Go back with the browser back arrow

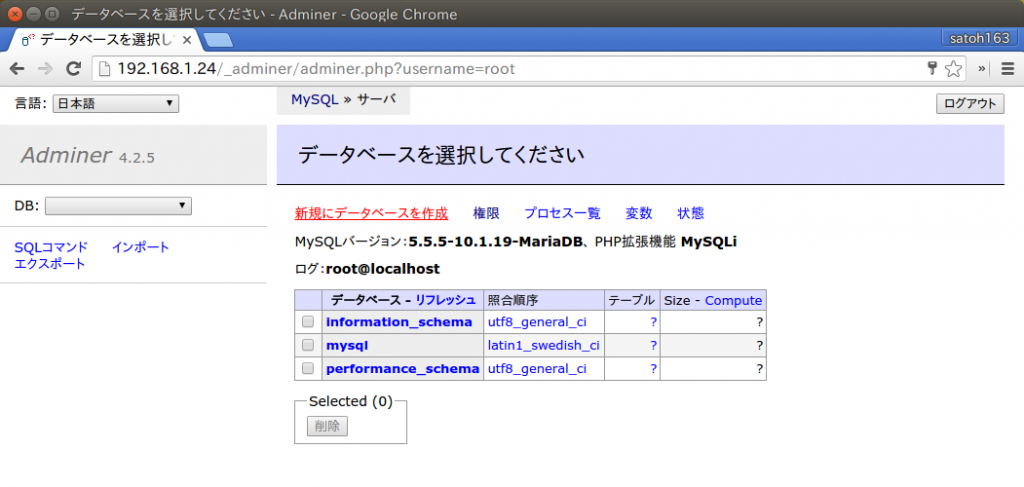17,69
